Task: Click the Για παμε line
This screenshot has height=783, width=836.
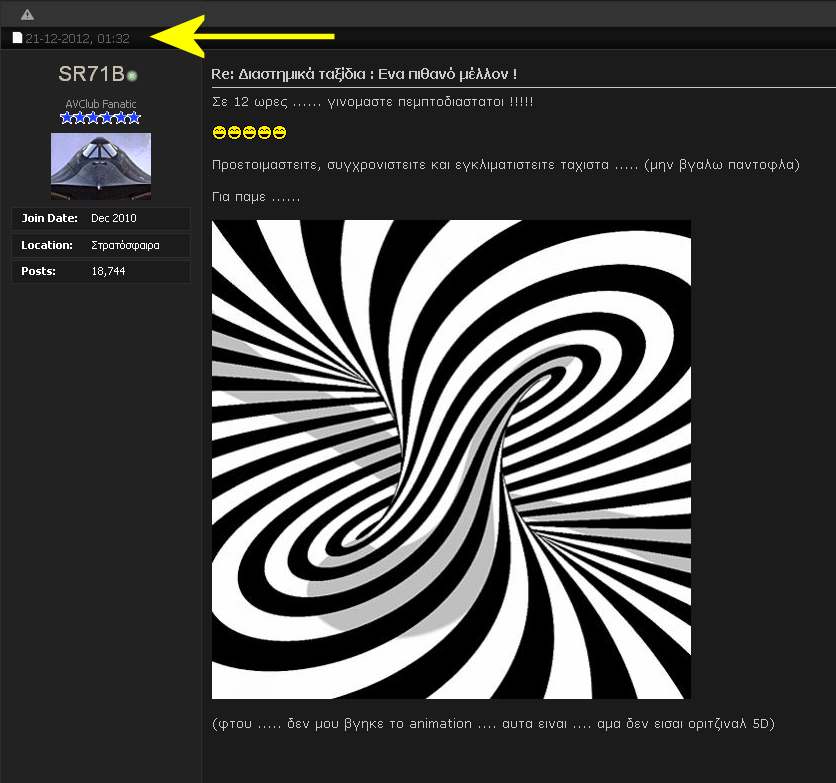Action: point(256,197)
